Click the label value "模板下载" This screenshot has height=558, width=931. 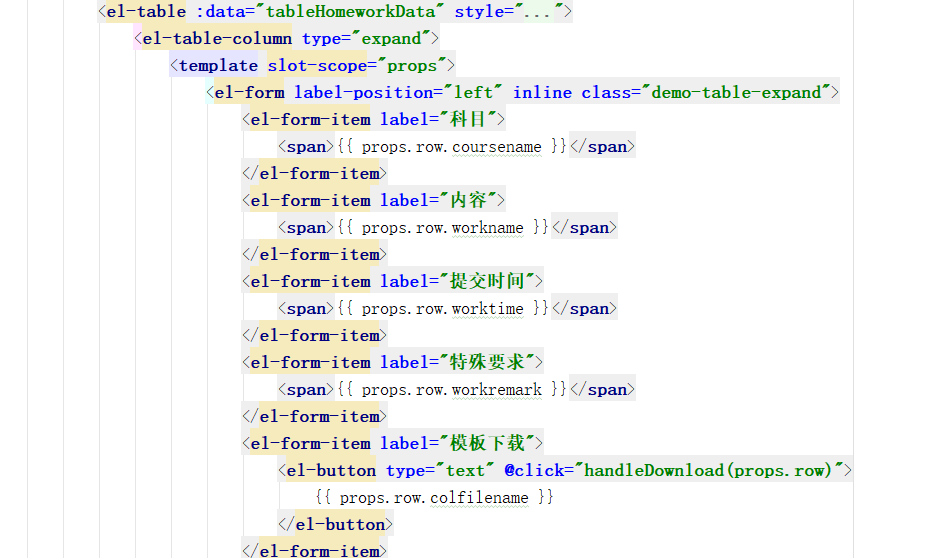tap(485, 444)
